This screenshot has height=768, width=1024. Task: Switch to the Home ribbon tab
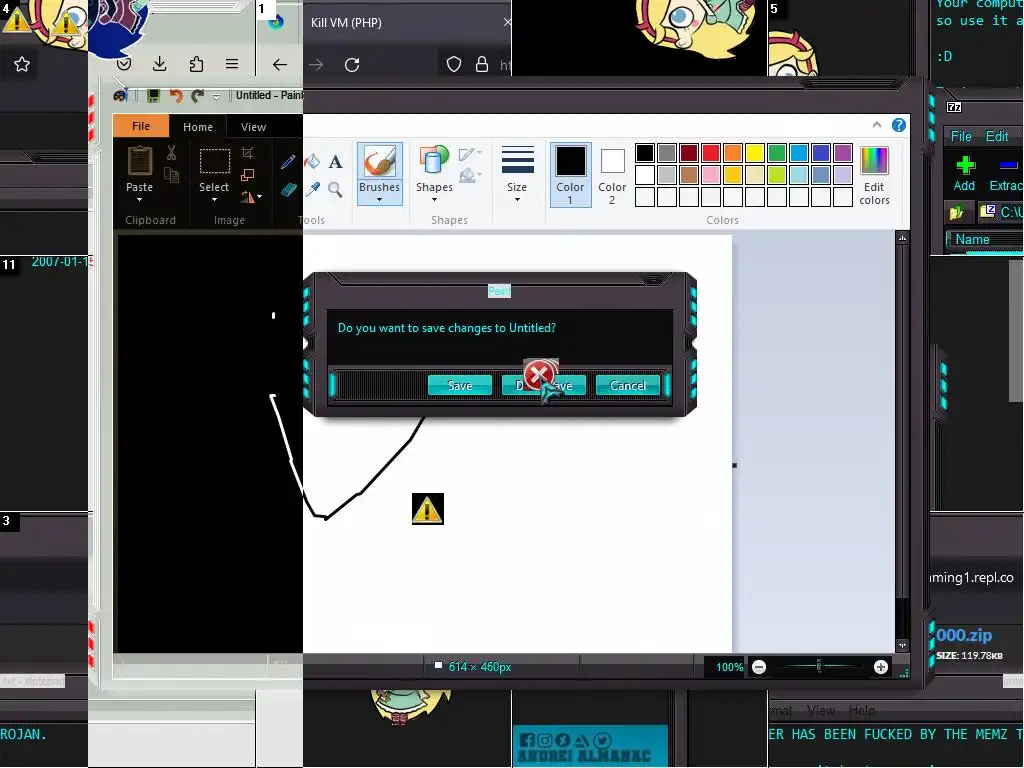pos(198,127)
